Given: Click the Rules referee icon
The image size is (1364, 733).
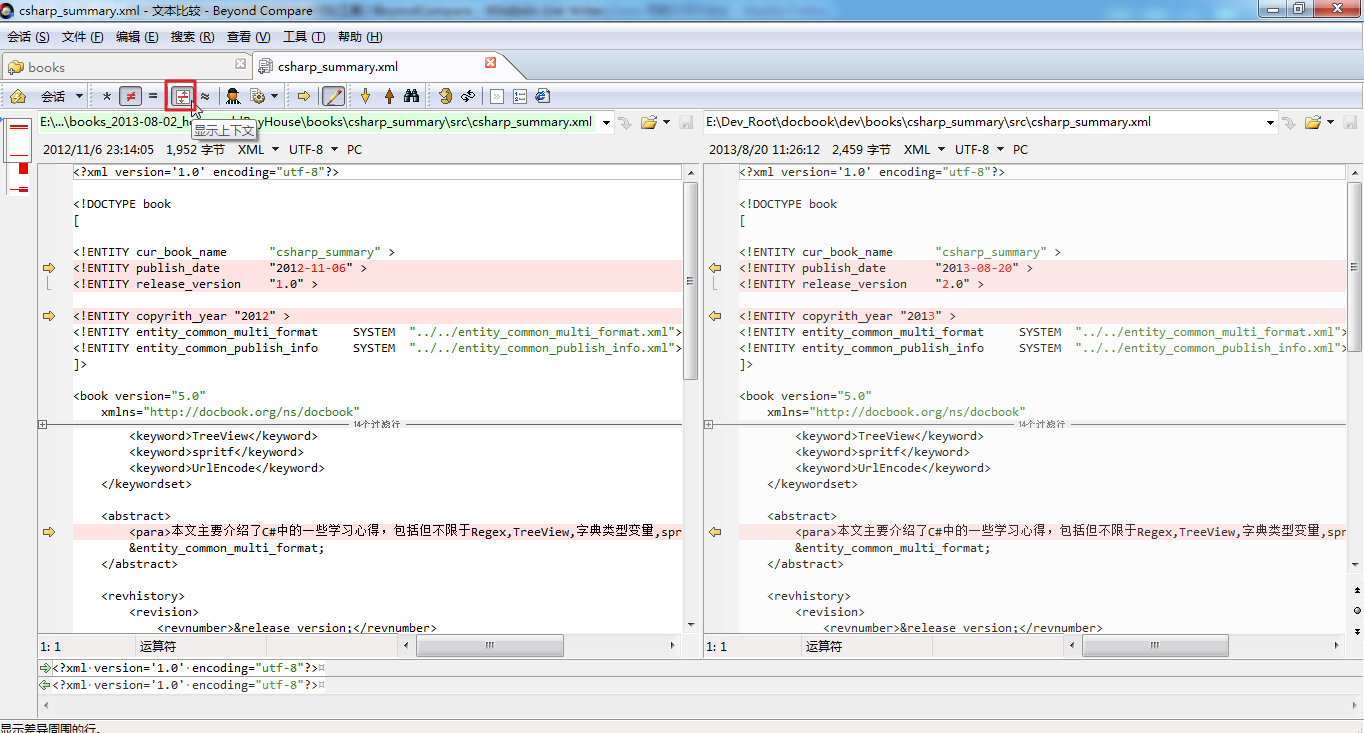Looking at the screenshot, I should pyautogui.click(x=233, y=97).
